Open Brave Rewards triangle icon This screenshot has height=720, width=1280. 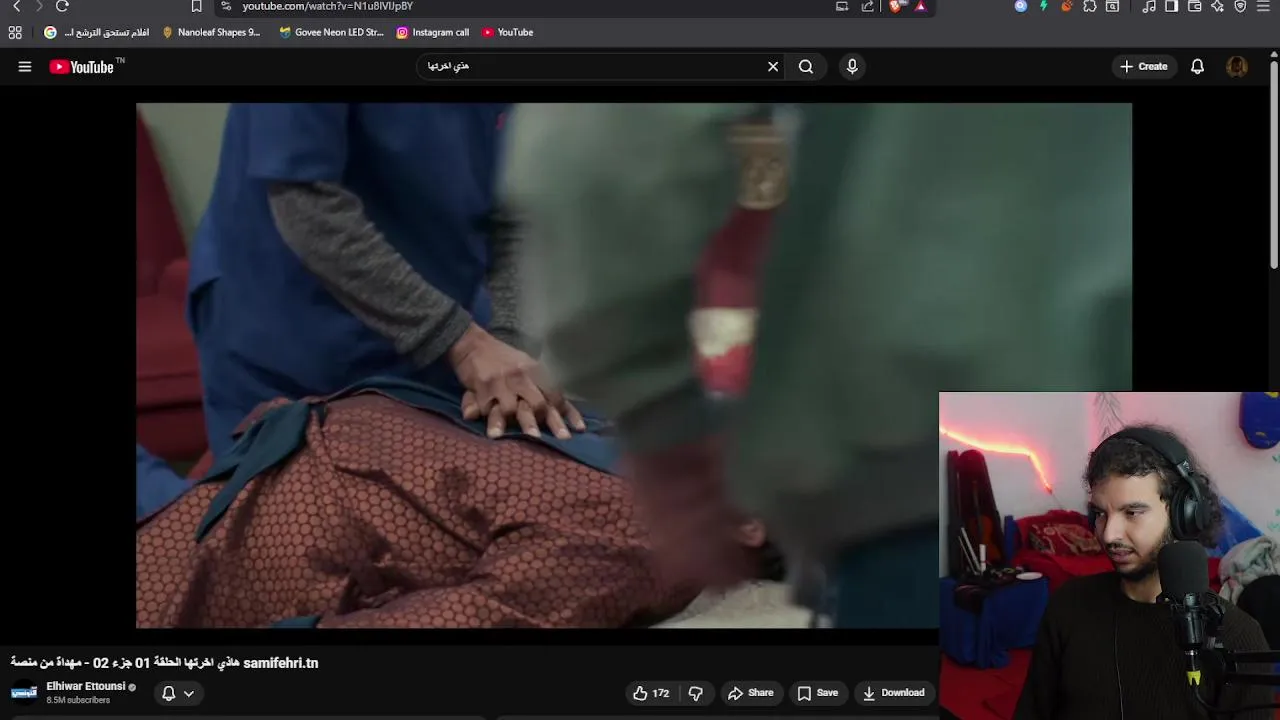tap(920, 6)
